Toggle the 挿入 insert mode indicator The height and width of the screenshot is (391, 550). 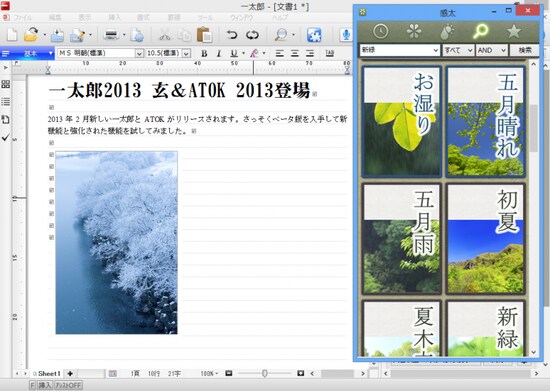45,385
